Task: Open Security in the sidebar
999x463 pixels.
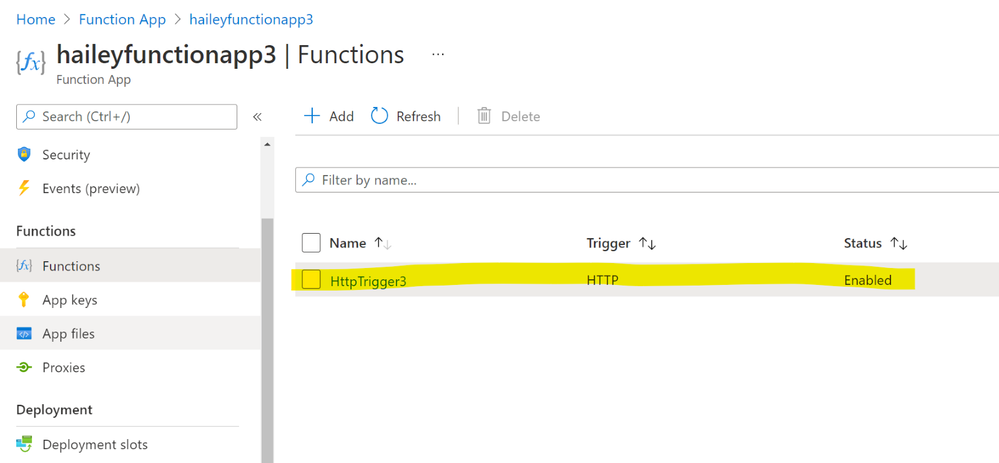Action: coord(130,155)
